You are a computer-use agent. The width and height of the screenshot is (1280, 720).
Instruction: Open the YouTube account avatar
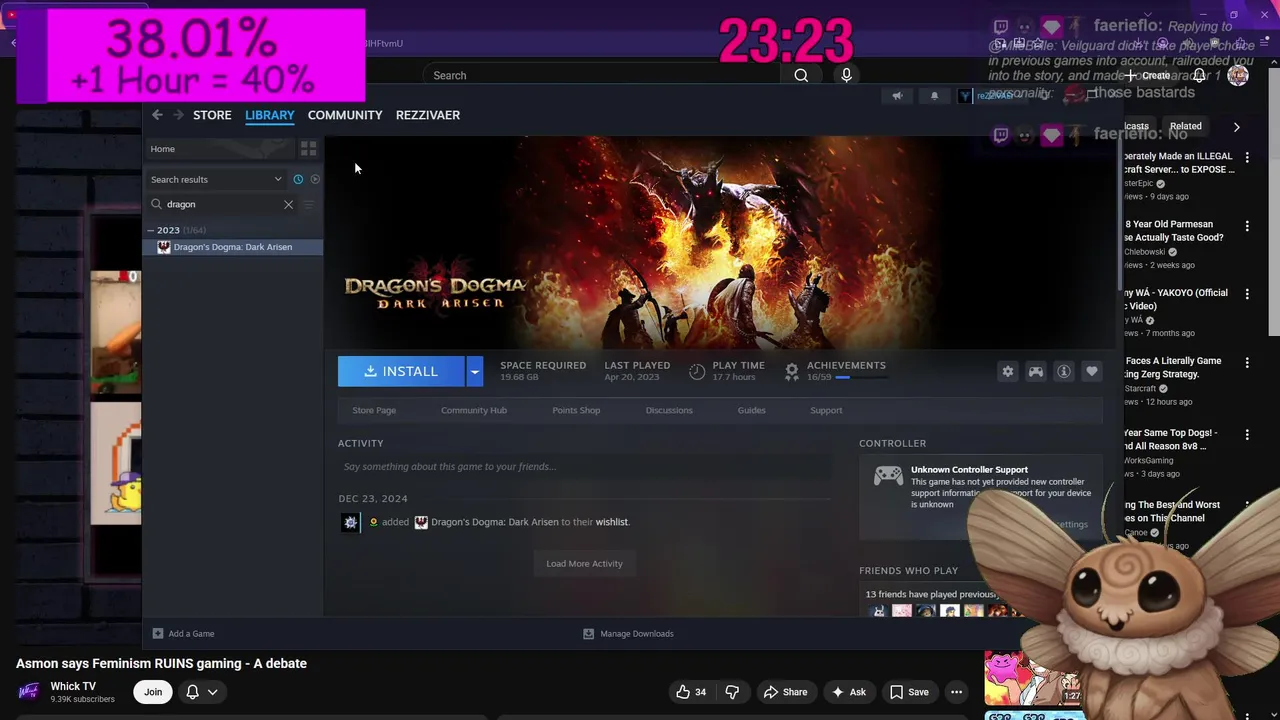pyautogui.click(x=1238, y=76)
